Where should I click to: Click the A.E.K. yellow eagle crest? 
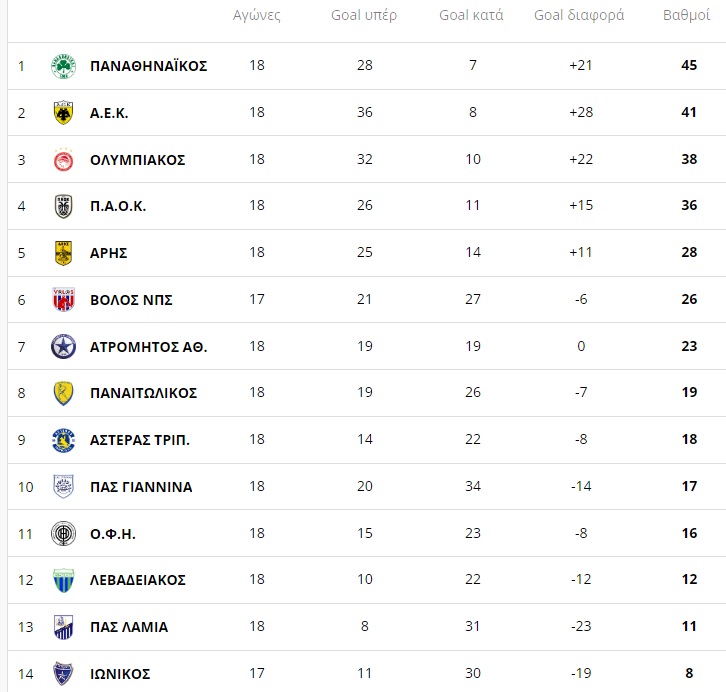click(63, 112)
